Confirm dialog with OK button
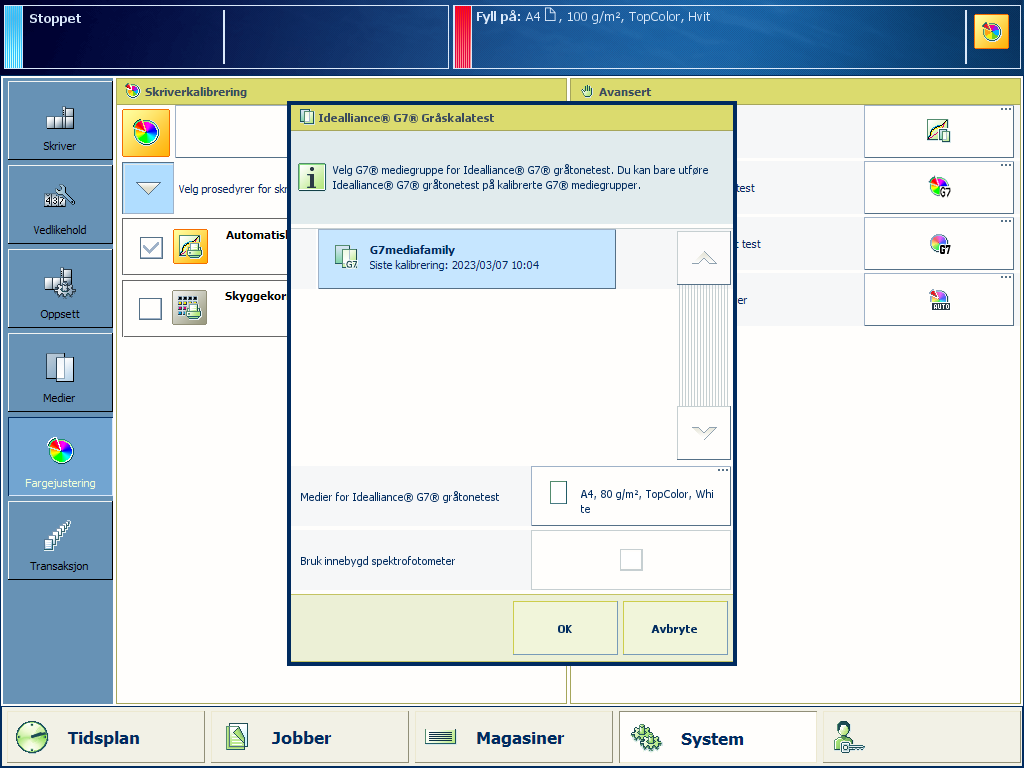The width and height of the screenshot is (1024, 768). coord(565,628)
